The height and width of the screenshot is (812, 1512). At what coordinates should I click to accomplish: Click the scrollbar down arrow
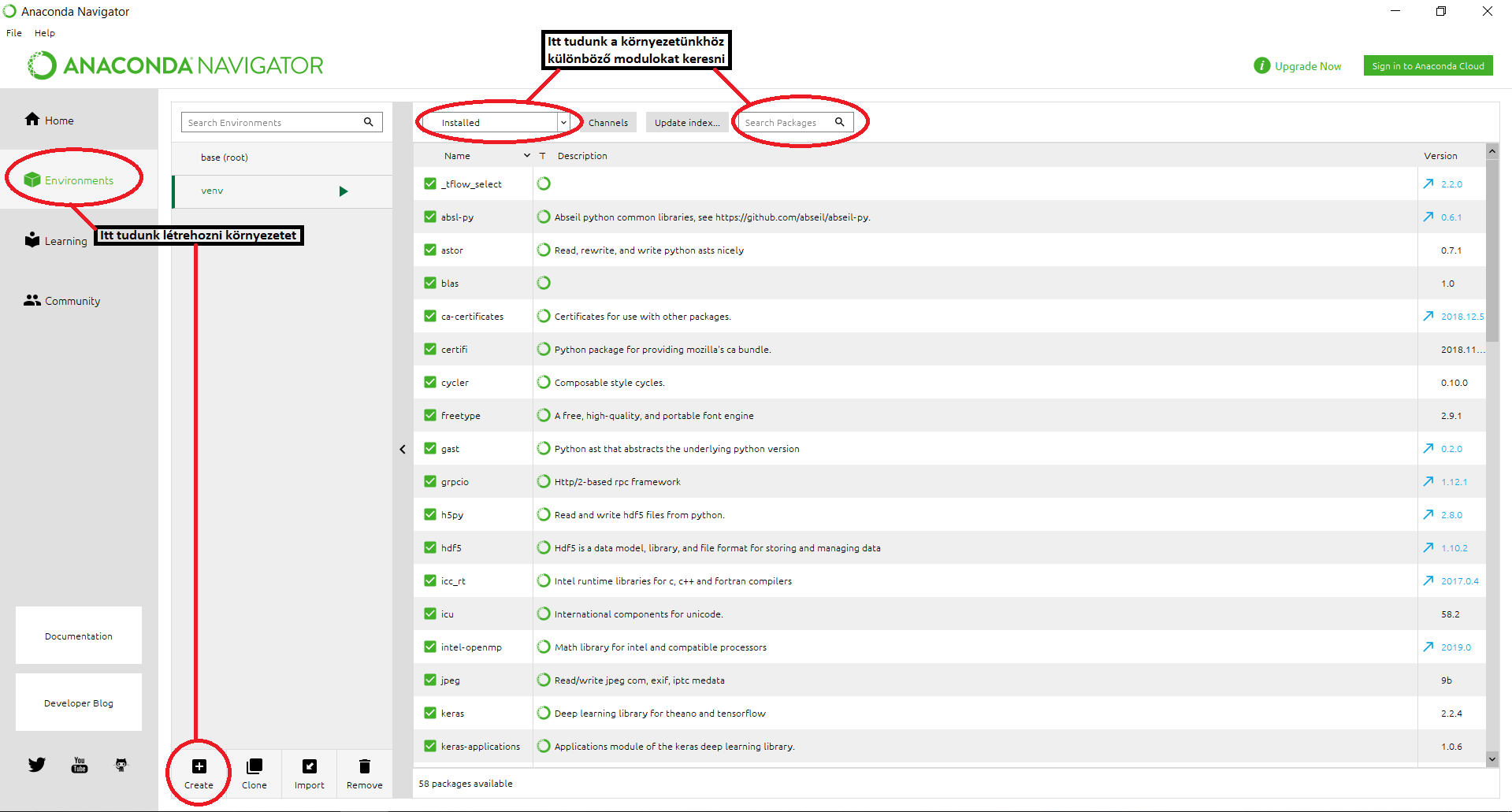[1492, 759]
